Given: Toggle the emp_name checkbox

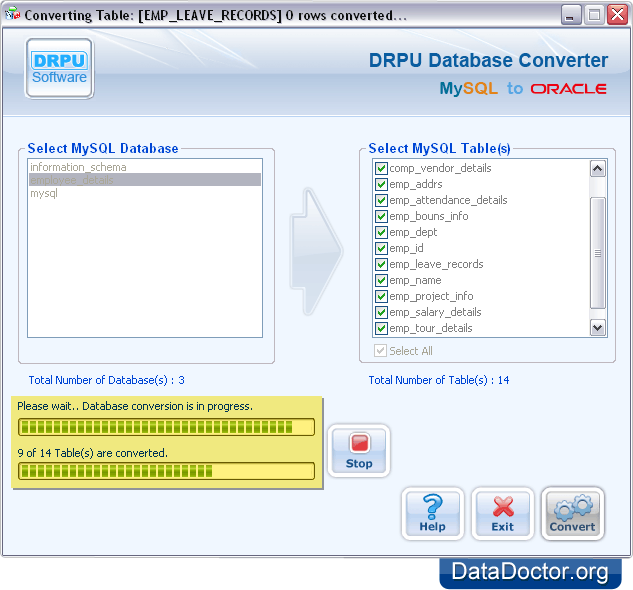Looking at the screenshot, I should (381, 280).
